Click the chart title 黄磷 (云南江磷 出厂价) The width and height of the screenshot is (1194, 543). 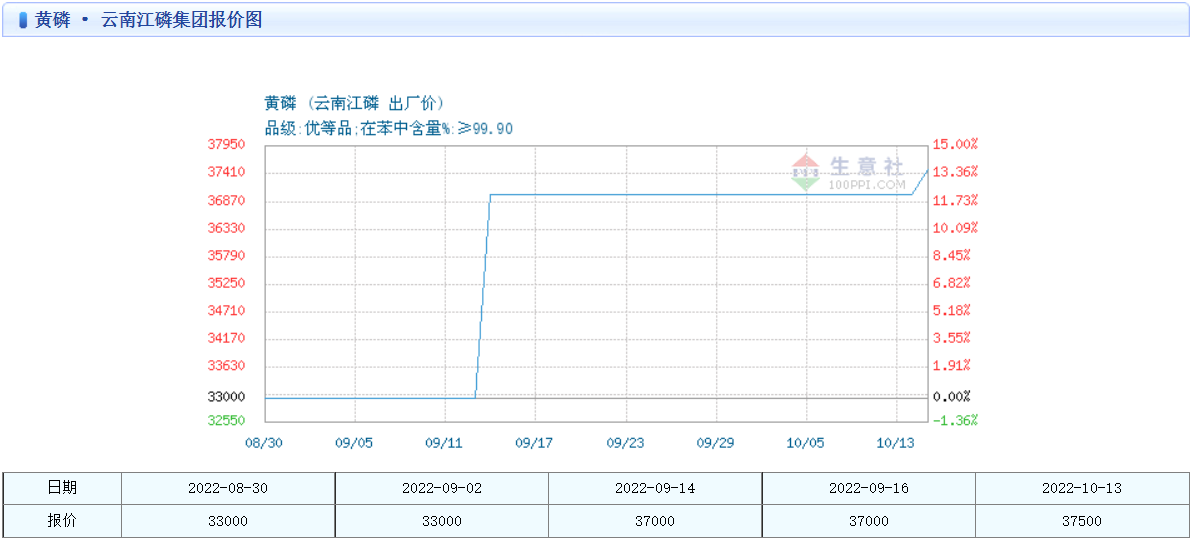click(354, 104)
